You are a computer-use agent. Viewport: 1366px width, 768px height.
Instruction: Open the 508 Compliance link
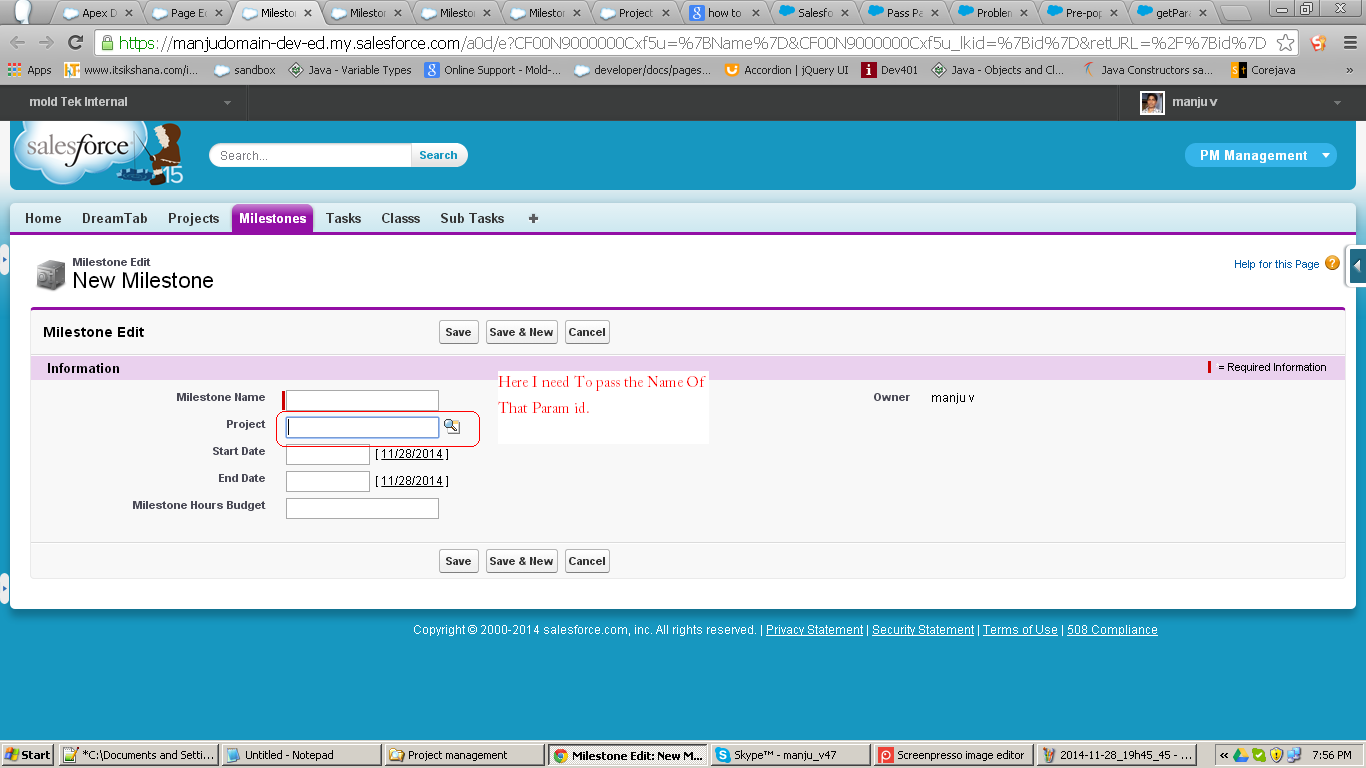[x=1112, y=630]
